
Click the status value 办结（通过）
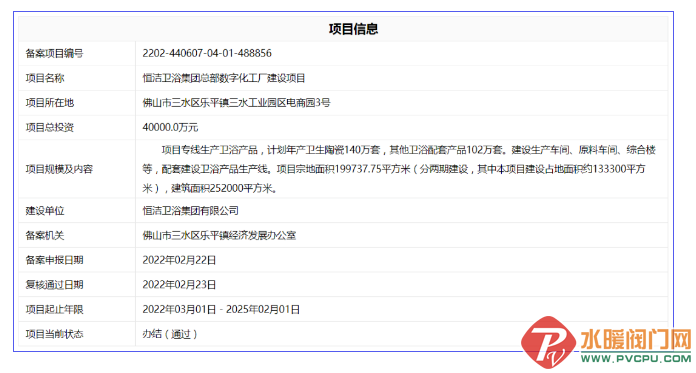(170, 334)
